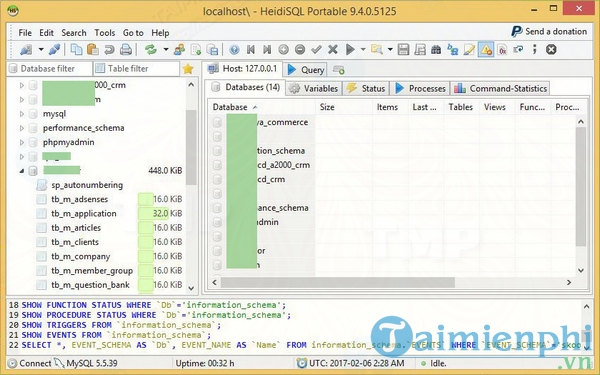Click the Print icon
Screen dimensions: 600x375
pos(126,50)
